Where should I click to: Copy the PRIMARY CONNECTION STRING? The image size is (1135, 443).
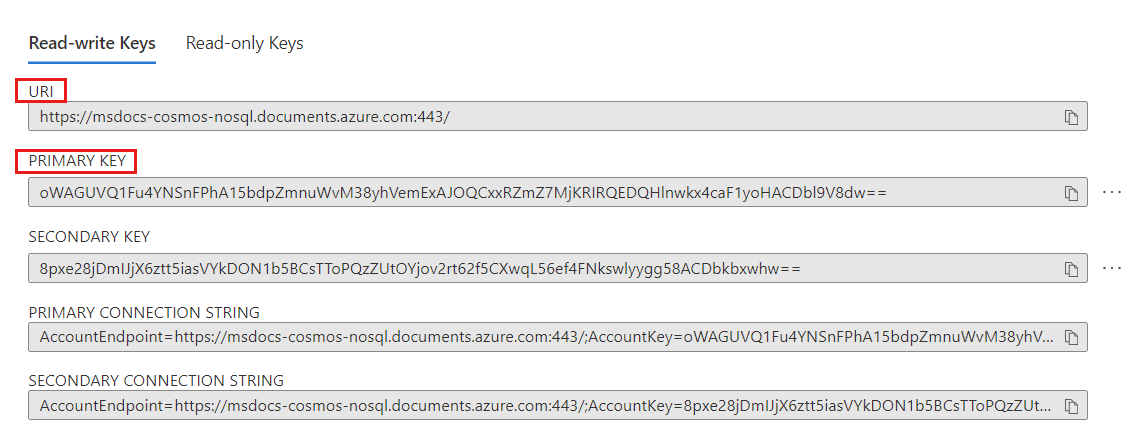pyautogui.click(x=1071, y=338)
